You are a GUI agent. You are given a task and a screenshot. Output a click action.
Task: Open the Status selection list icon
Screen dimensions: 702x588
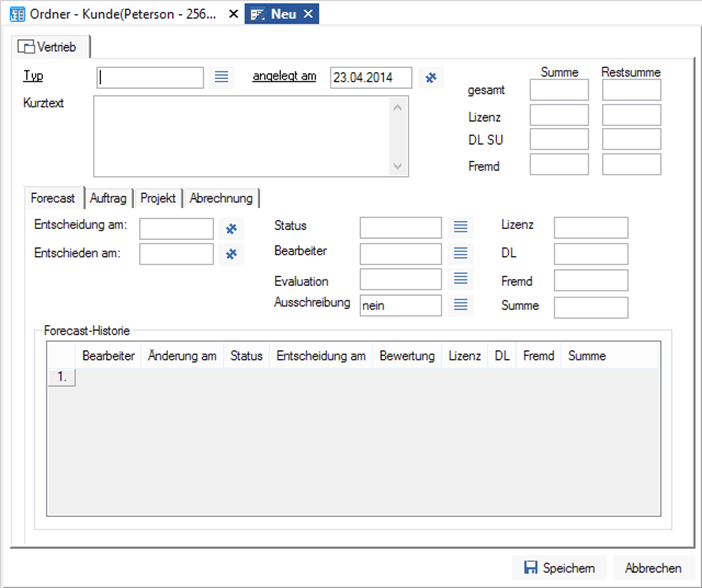(461, 228)
